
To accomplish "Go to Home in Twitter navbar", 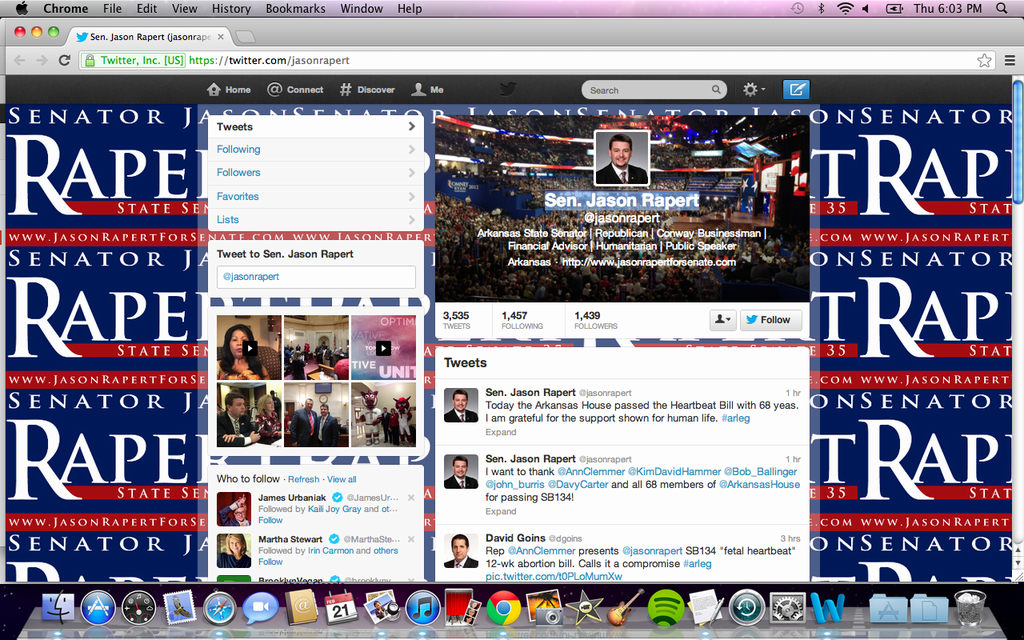I will click(x=229, y=90).
